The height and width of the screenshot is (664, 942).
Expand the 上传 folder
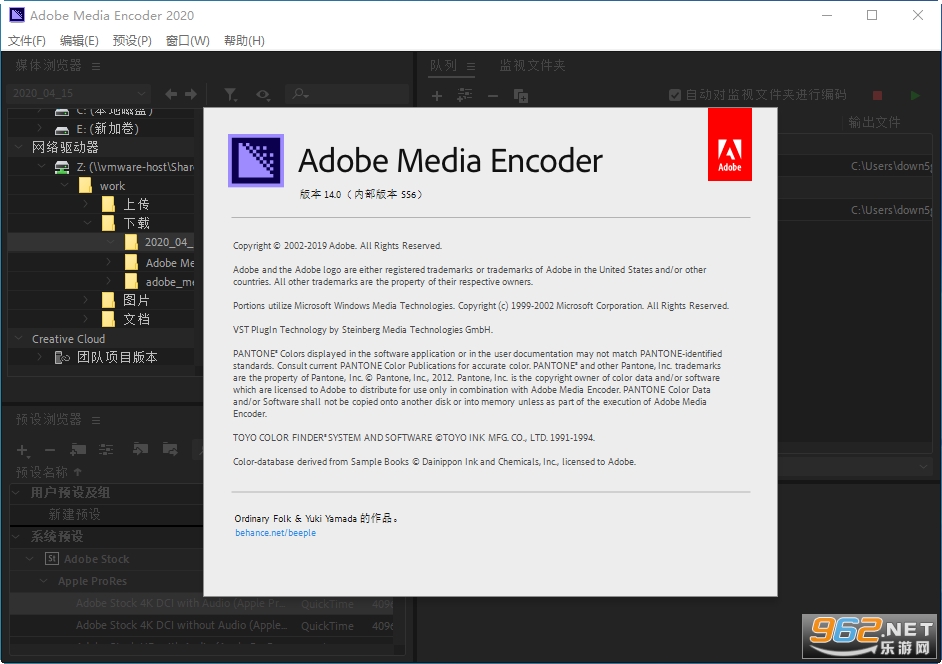(86, 204)
